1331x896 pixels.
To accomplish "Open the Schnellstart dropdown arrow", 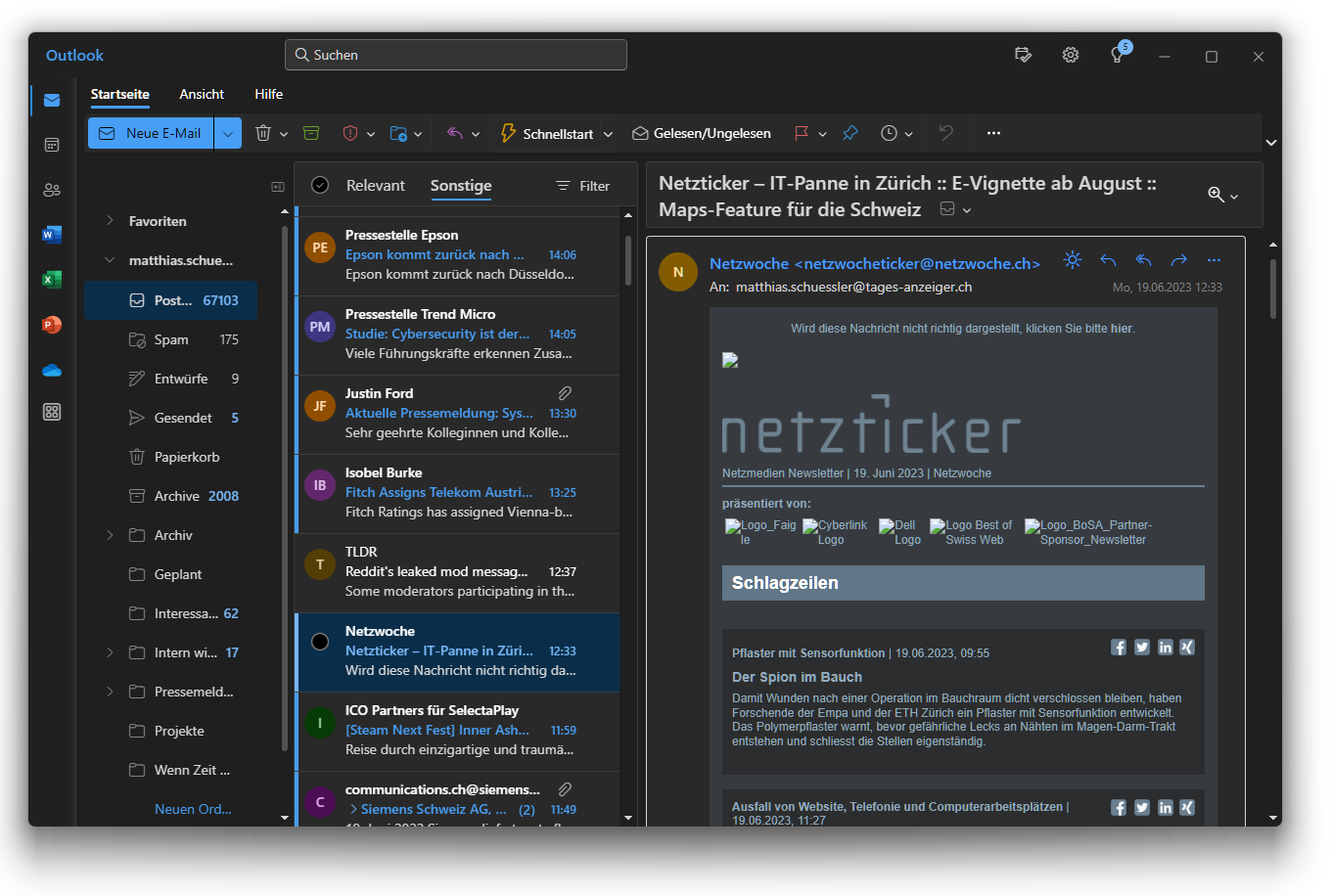I will click(608, 134).
